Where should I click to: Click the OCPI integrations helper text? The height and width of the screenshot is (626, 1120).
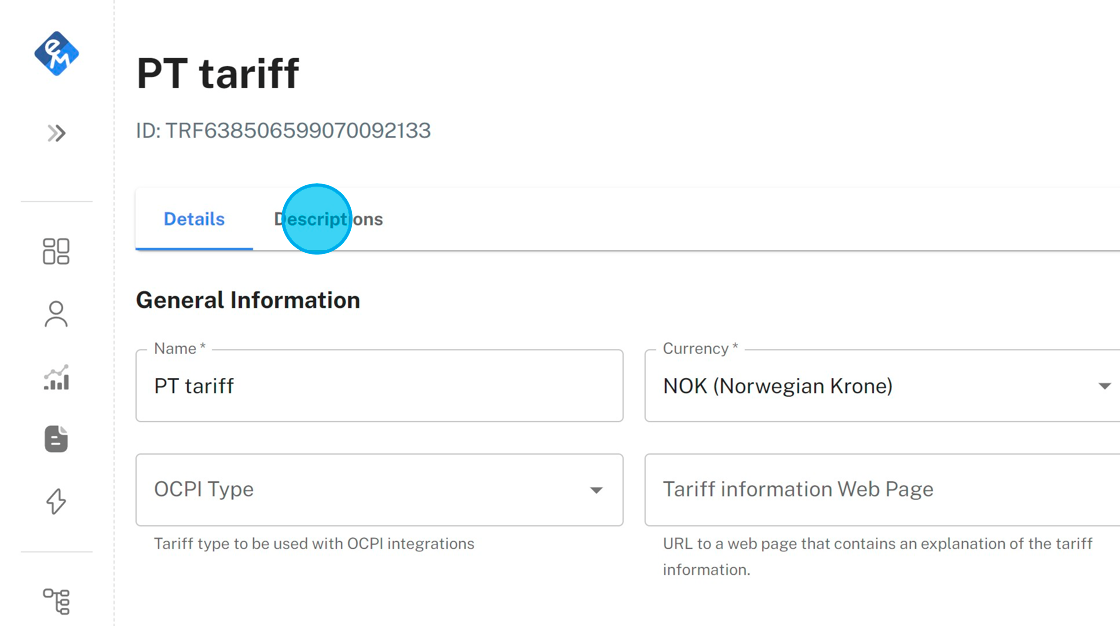point(314,544)
